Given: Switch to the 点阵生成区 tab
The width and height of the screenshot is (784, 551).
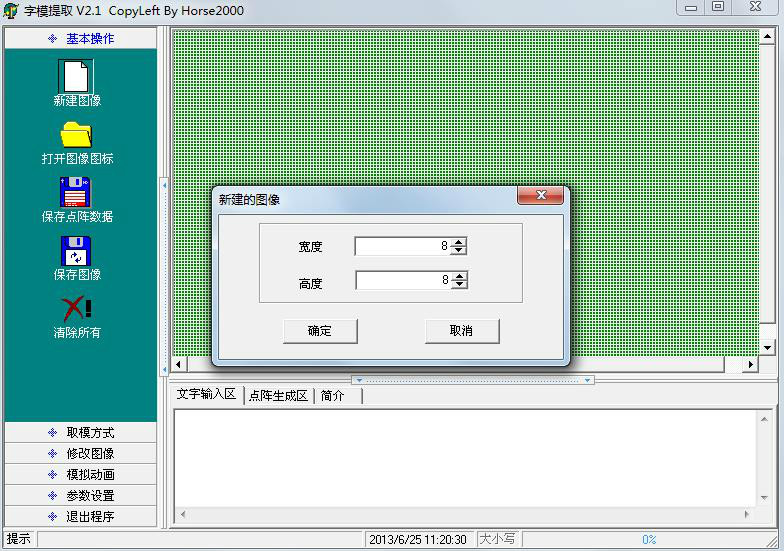Looking at the screenshot, I should (x=278, y=396).
